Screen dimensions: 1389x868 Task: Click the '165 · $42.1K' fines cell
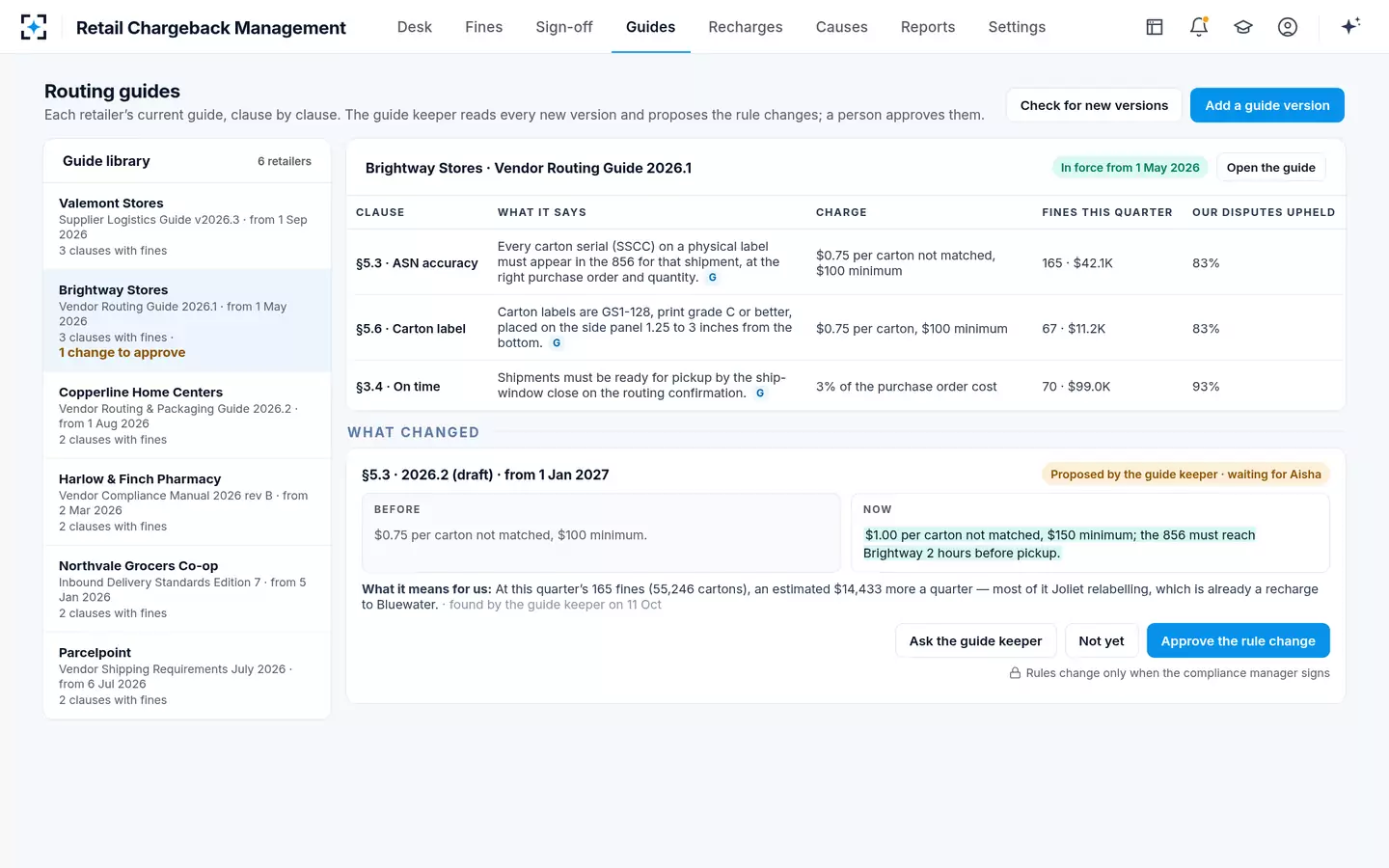click(x=1077, y=263)
